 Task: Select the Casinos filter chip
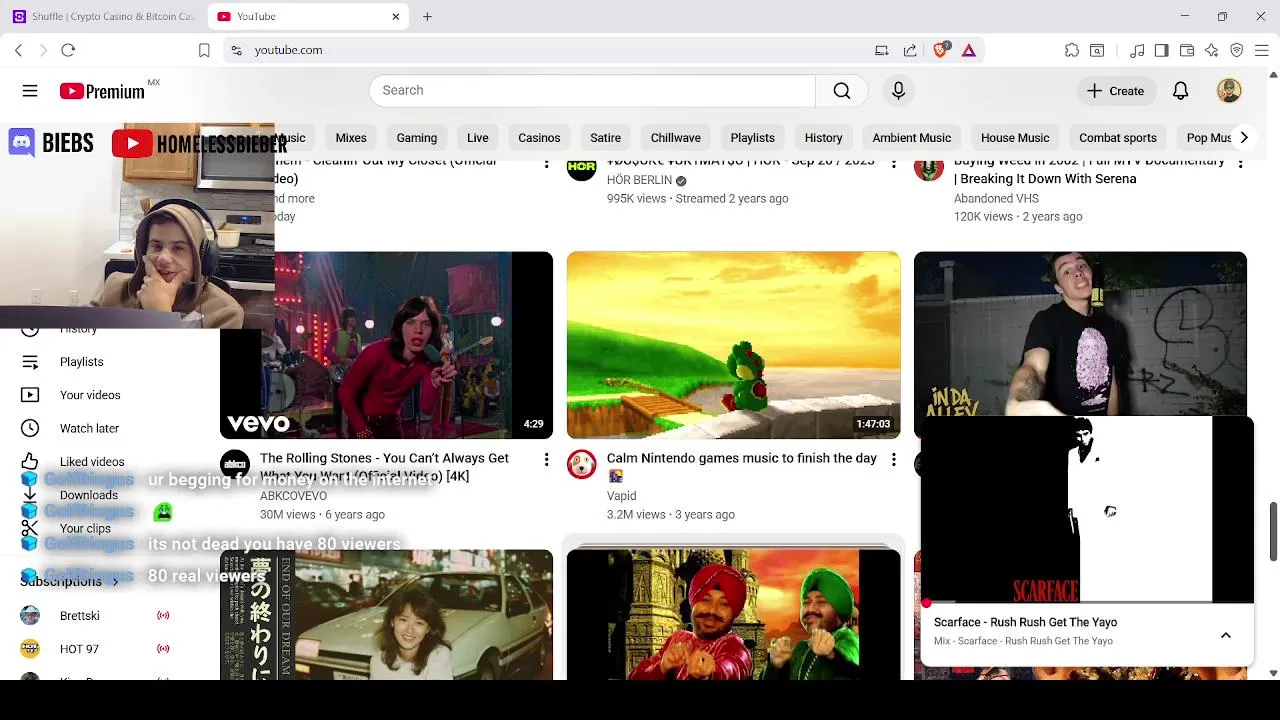[539, 138]
